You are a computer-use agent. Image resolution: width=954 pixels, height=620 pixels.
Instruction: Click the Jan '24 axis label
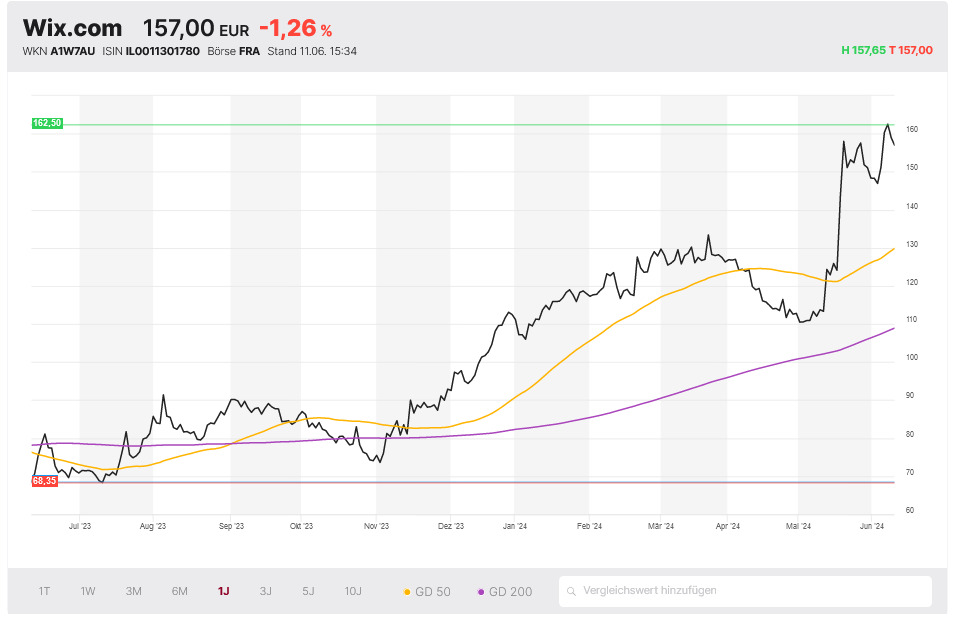tap(515, 526)
